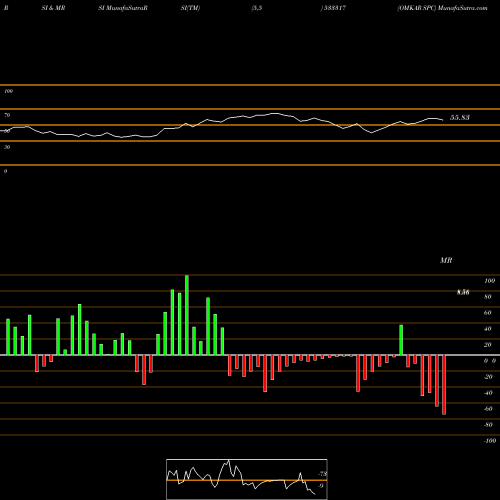Screen dimensions: 500x500
Task: Click the tallest green histogram bar
Action: pos(187,315)
